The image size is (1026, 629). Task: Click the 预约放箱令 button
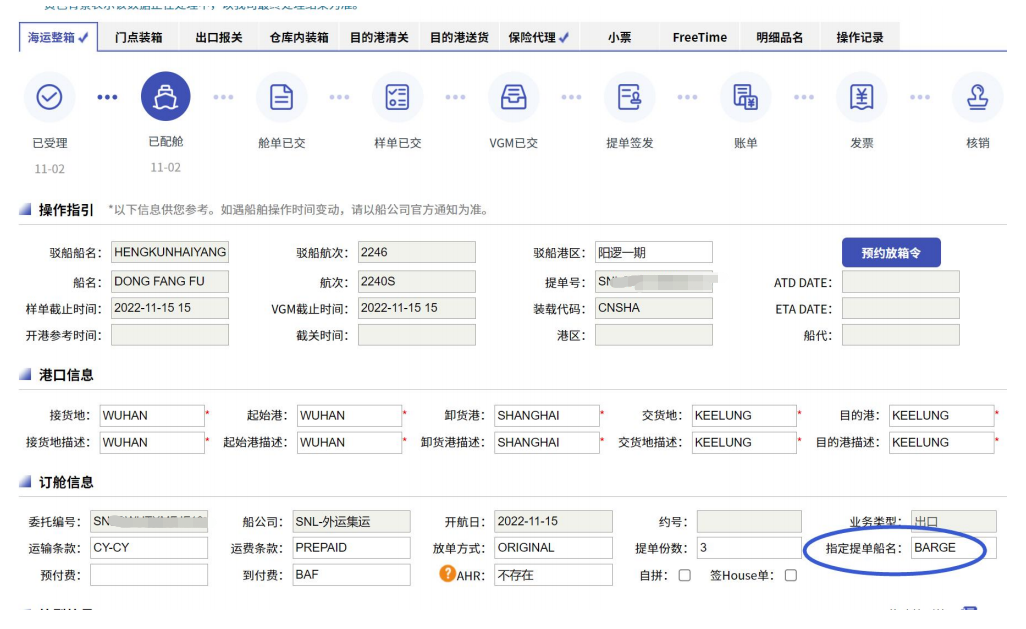pos(891,253)
